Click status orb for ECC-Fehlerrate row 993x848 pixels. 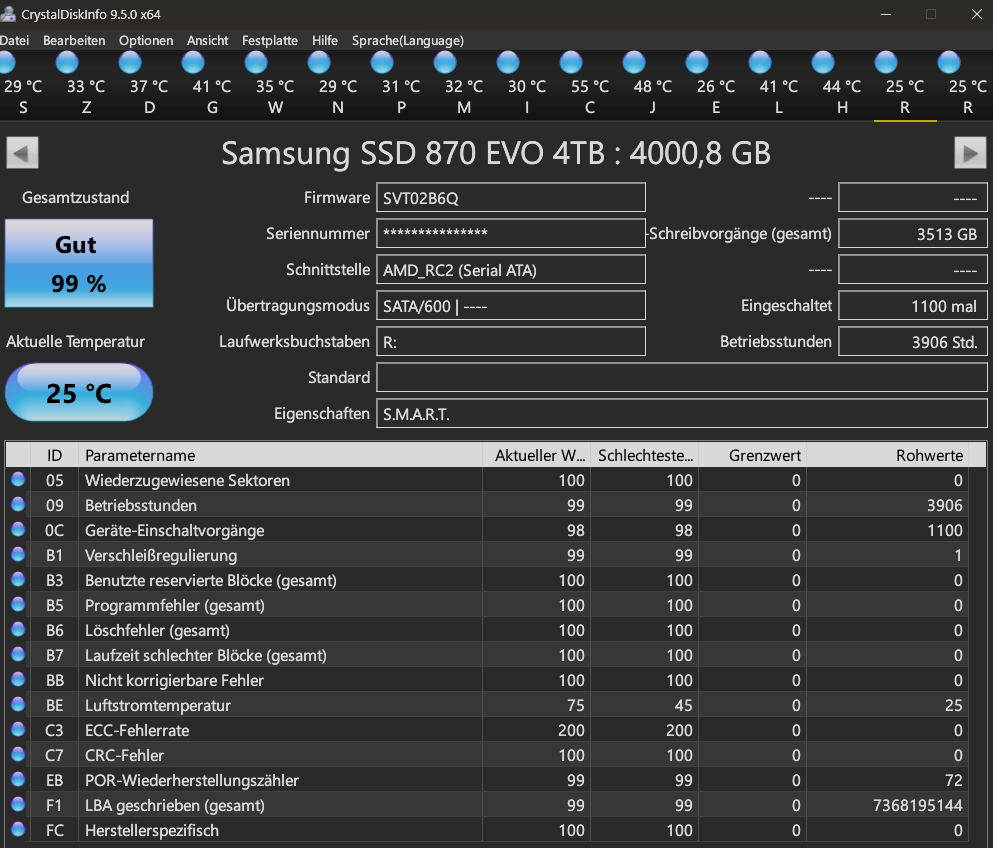tap(18, 730)
